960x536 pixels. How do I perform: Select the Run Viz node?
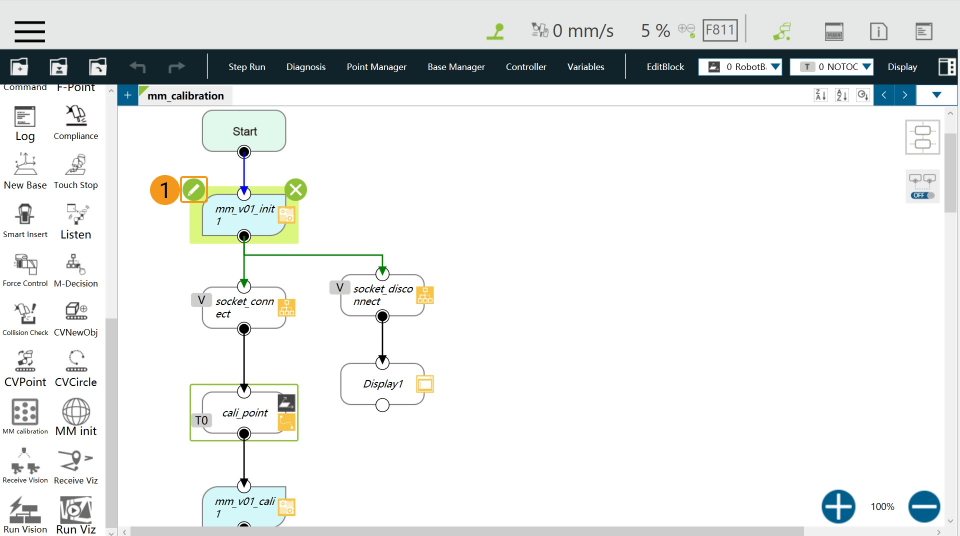point(76,516)
